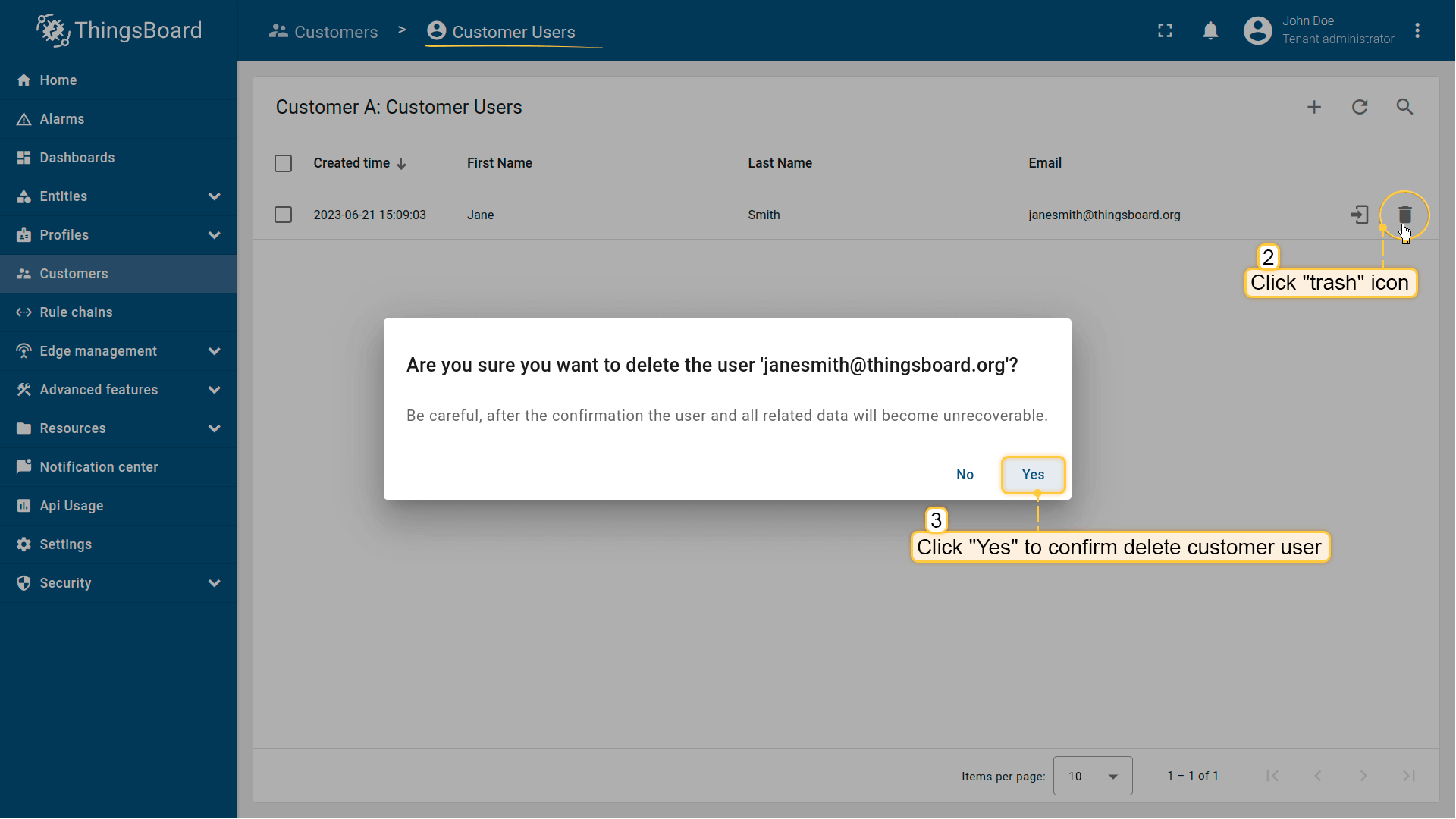
Task: Go to Dashboards in the sidebar
Action: click(x=77, y=158)
